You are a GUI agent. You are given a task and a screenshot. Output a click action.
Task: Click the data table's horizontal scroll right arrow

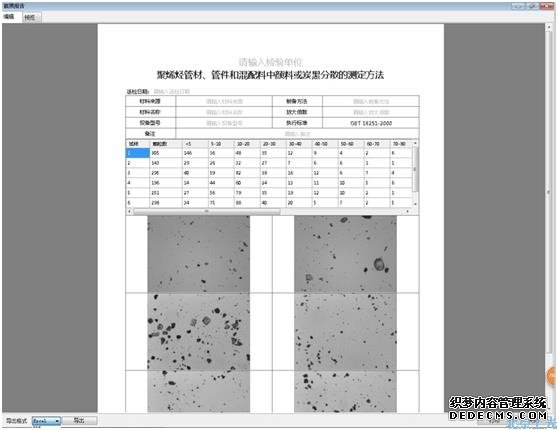pyautogui.click(x=408, y=211)
